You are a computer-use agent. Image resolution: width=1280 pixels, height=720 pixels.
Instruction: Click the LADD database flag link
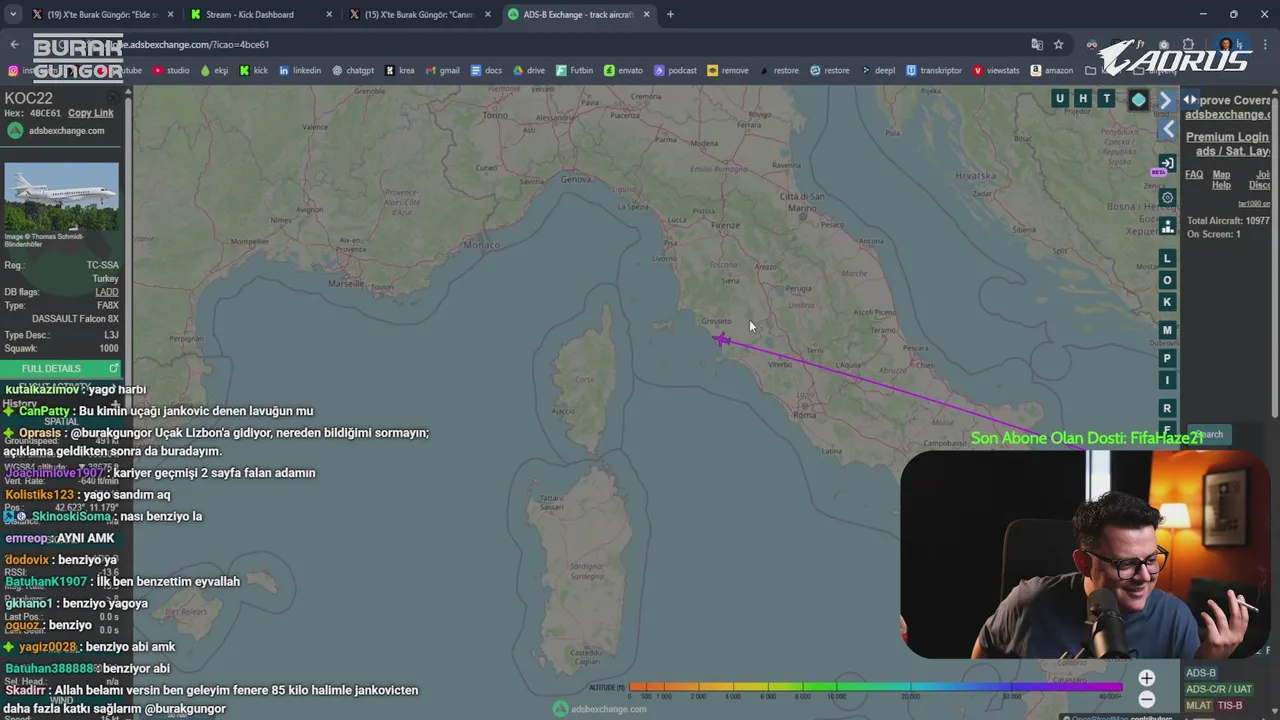(106, 292)
